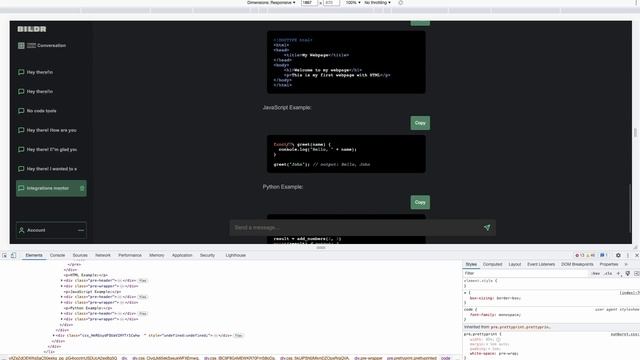Open DevTools settings gear
640x360 pixels.
(618, 255)
